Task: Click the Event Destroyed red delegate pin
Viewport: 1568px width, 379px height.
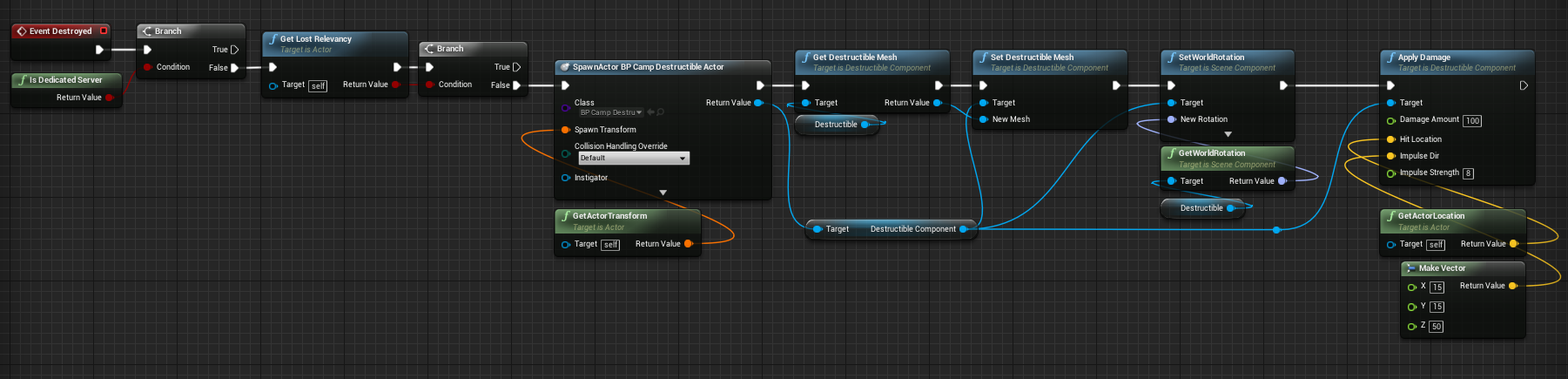Action: (104, 30)
